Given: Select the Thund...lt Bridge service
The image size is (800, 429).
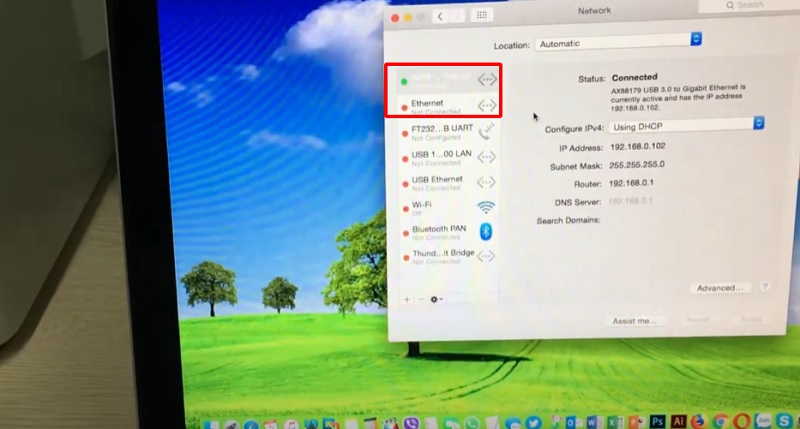Looking at the screenshot, I should pyautogui.click(x=447, y=256).
